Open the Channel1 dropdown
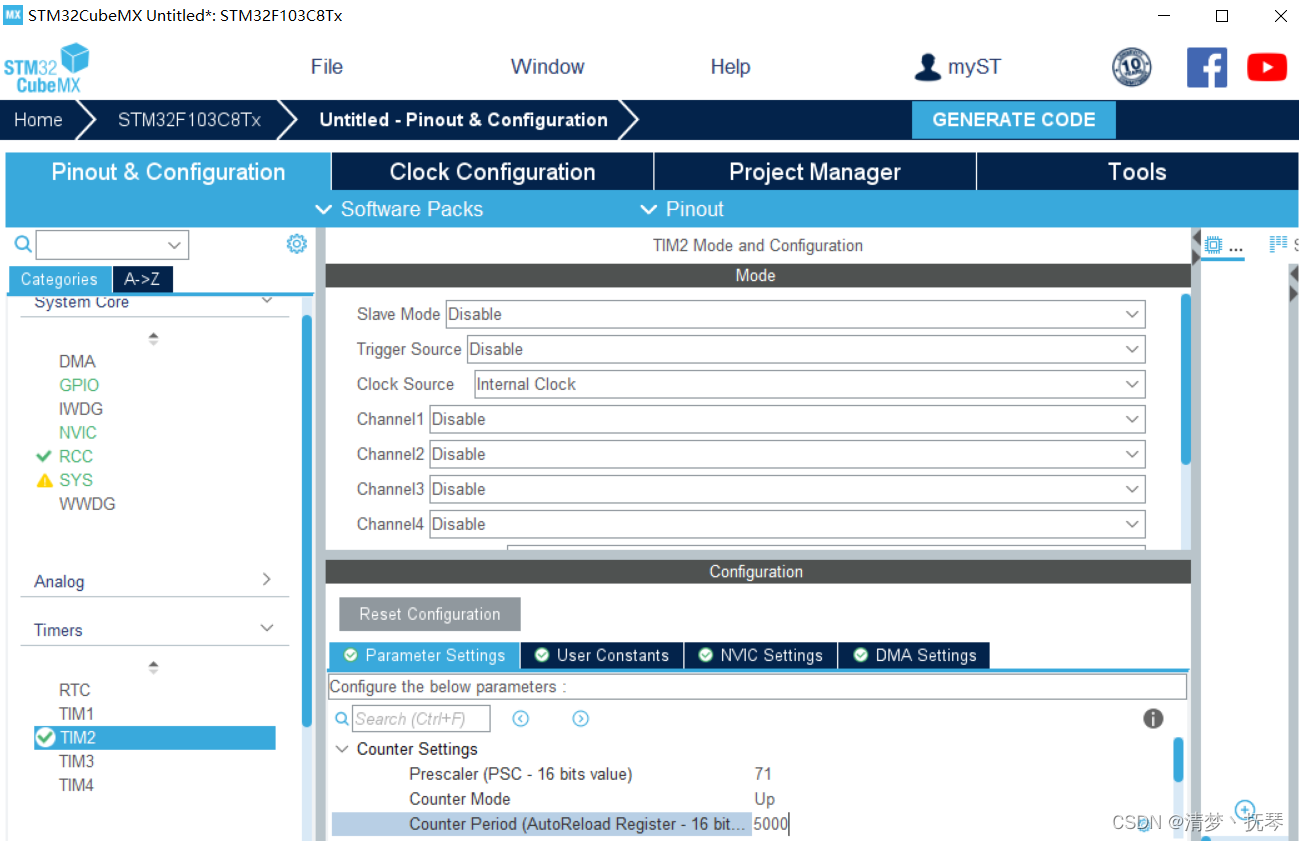Viewport: 1299px width, 841px height. pyautogui.click(x=787, y=419)
